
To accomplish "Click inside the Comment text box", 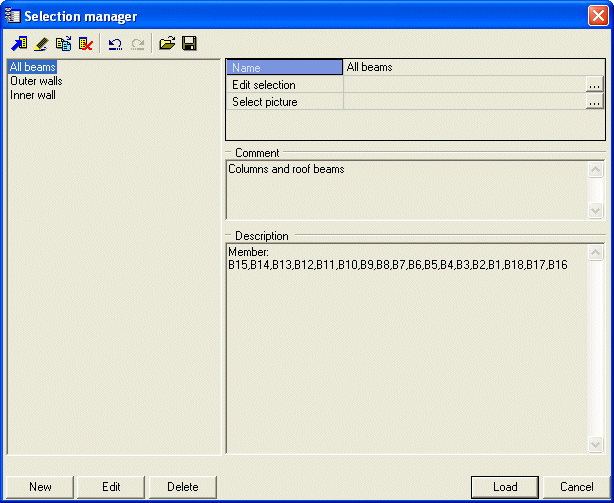I will point(407,190).
